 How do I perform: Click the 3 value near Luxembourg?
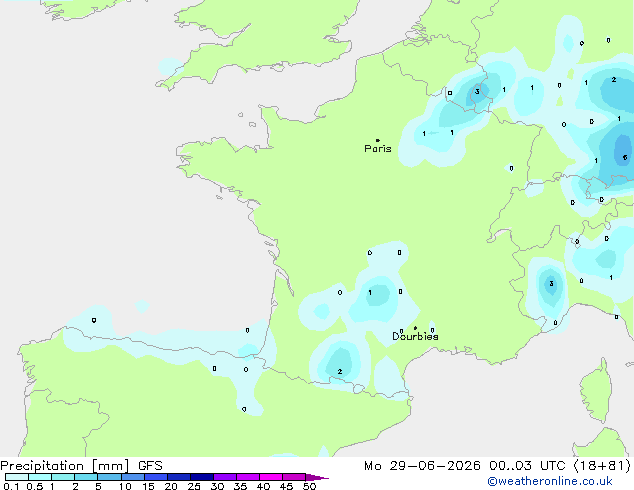(x=477, y=92)
